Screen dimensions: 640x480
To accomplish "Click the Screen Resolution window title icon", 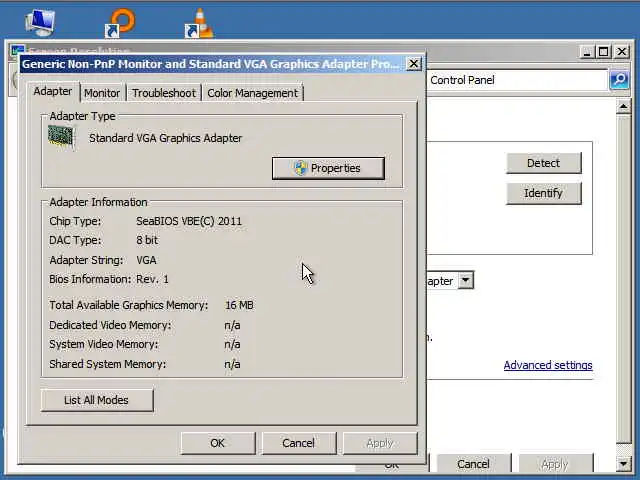I will click(x=17, y=51).
